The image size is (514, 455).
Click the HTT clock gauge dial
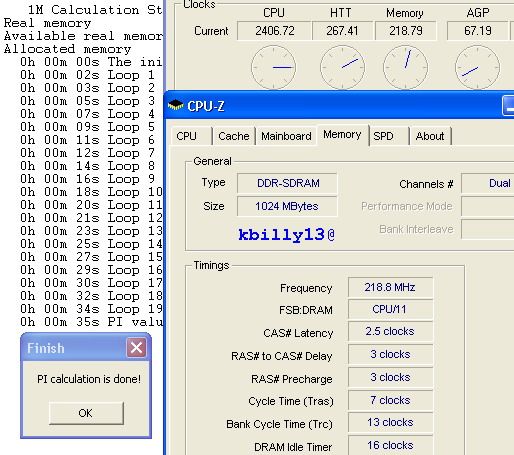[x=342, y=68]
